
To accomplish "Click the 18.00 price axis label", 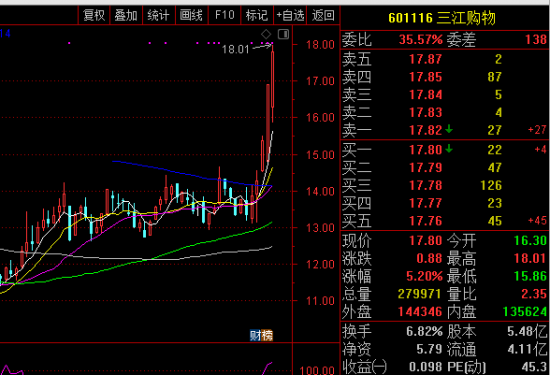I will pos(320,45).
